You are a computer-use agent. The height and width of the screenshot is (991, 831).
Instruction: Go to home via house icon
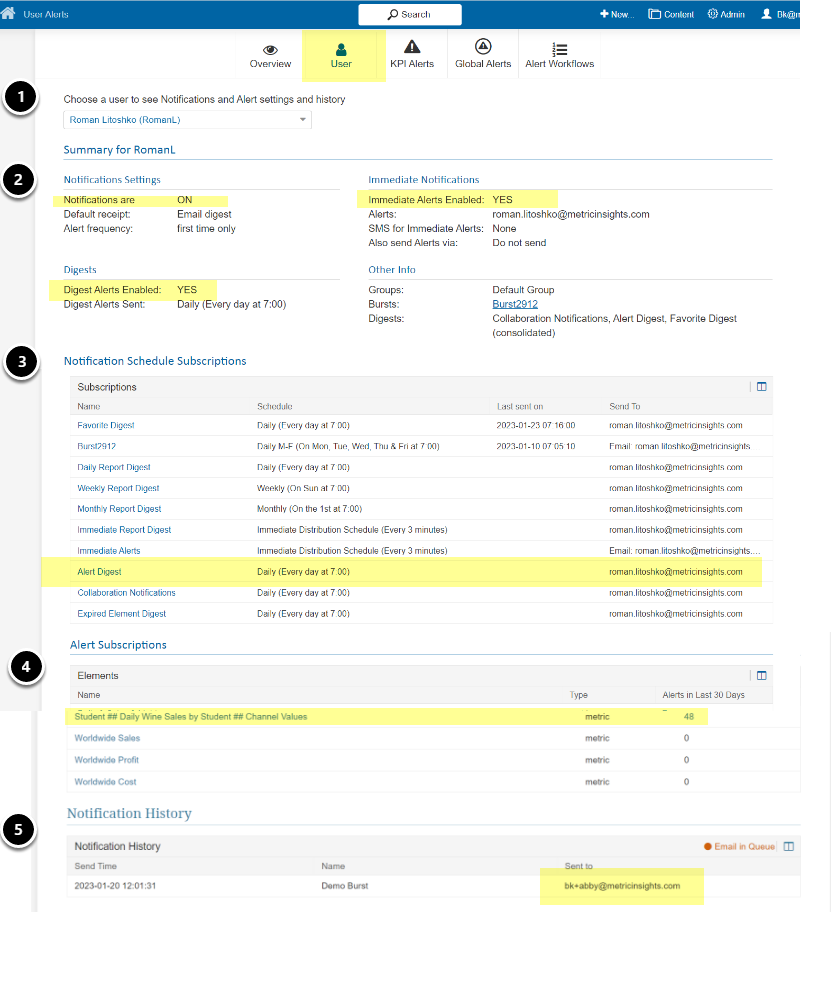pyautogui.click(x=8, y=13)
